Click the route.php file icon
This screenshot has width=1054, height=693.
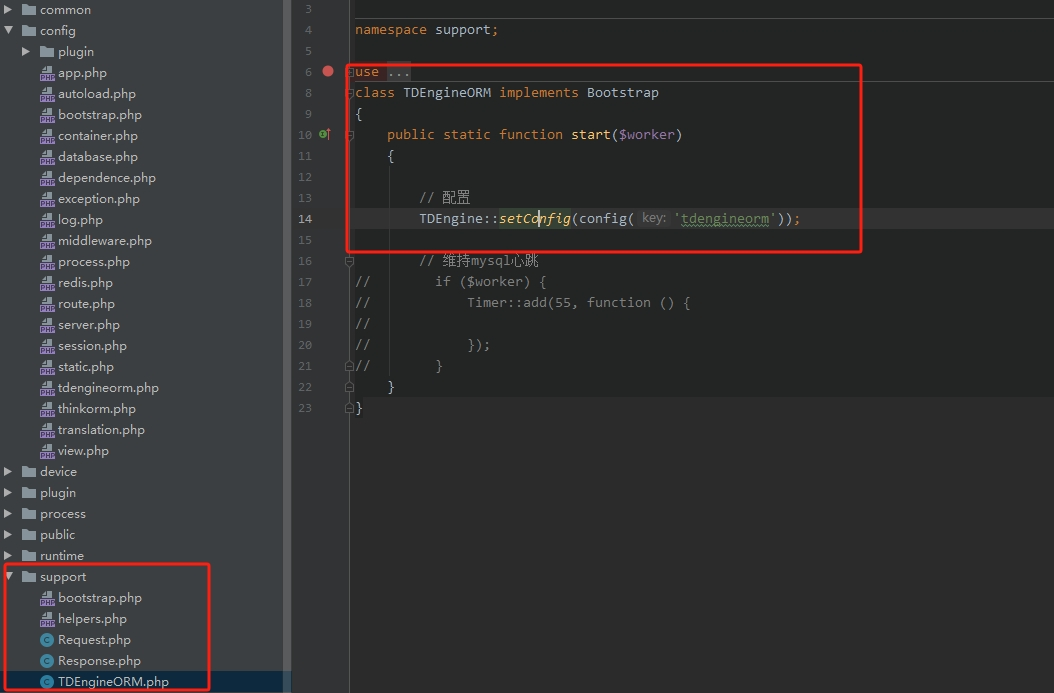pos(47,304)
